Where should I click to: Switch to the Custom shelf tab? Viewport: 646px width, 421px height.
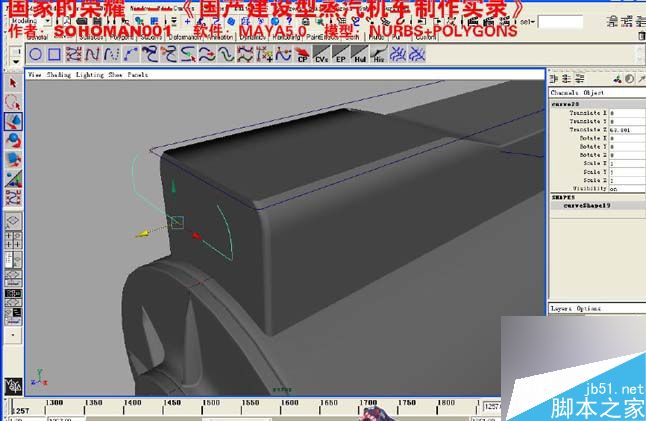[x=426, y=37]
